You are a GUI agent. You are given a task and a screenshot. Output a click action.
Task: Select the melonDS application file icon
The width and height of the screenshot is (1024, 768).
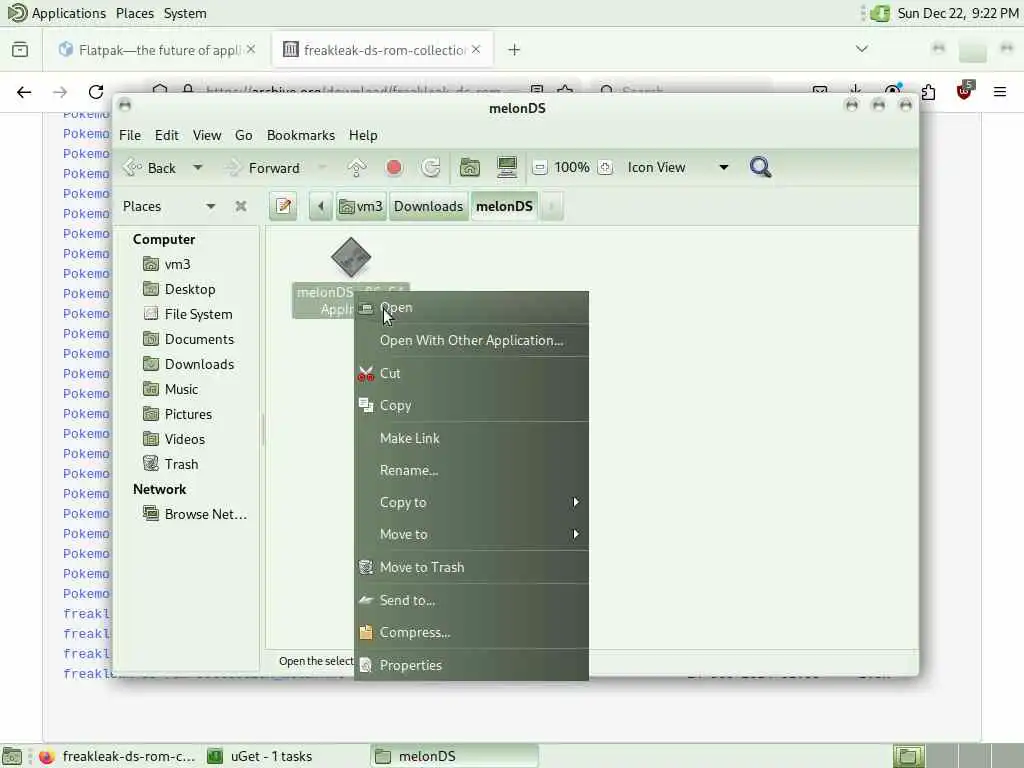click(351, 257)
